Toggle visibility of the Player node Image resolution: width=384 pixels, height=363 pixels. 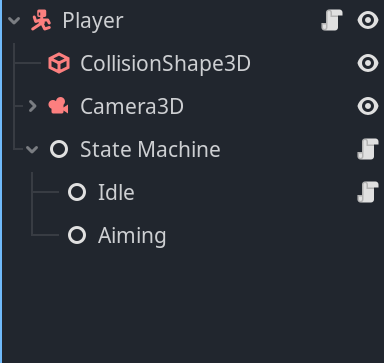tap(368, 20)
